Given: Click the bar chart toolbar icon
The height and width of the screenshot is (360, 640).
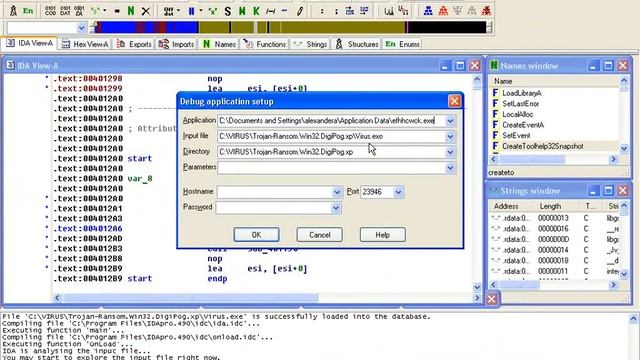Looking at the screenshot, I should [x=389, y=11].
